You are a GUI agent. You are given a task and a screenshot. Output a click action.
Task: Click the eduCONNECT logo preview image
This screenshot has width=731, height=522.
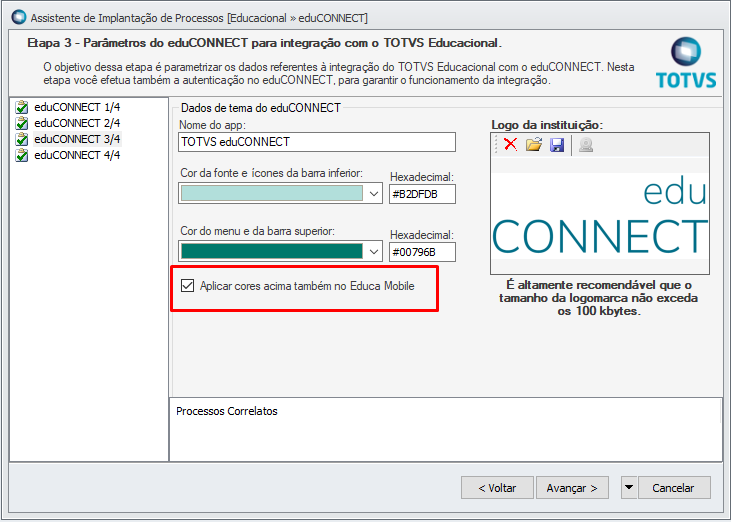[600, 216]
